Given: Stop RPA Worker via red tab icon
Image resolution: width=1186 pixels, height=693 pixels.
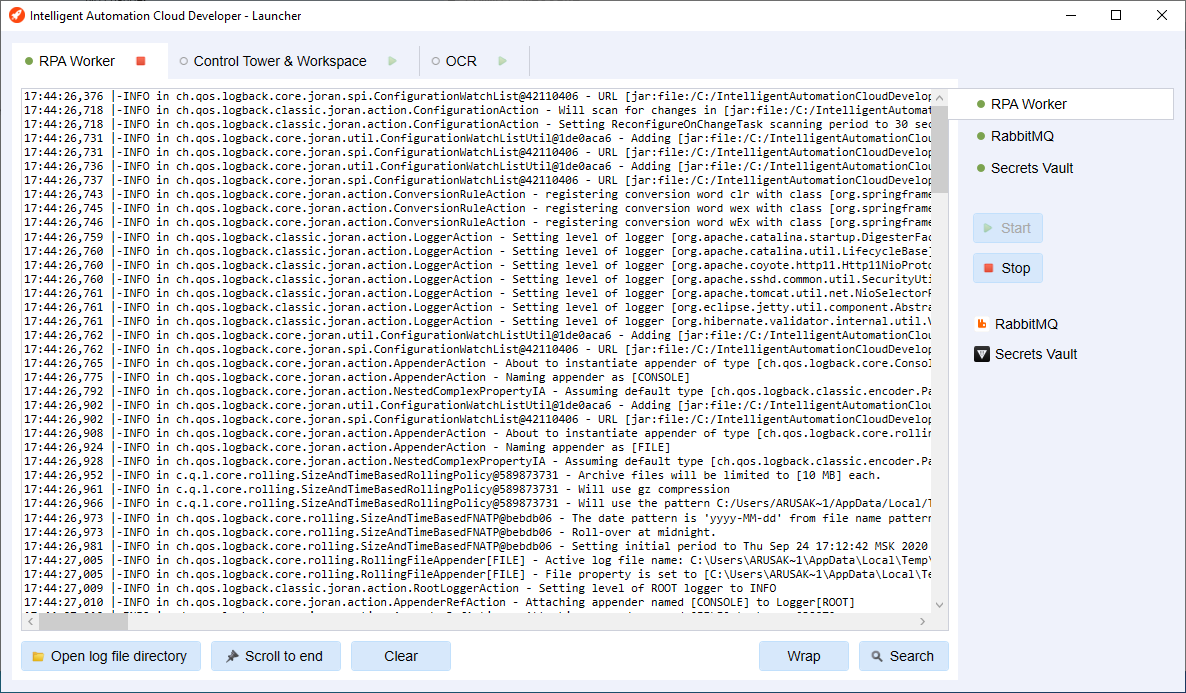Looking at the screenshot, I should click(141, 61).
